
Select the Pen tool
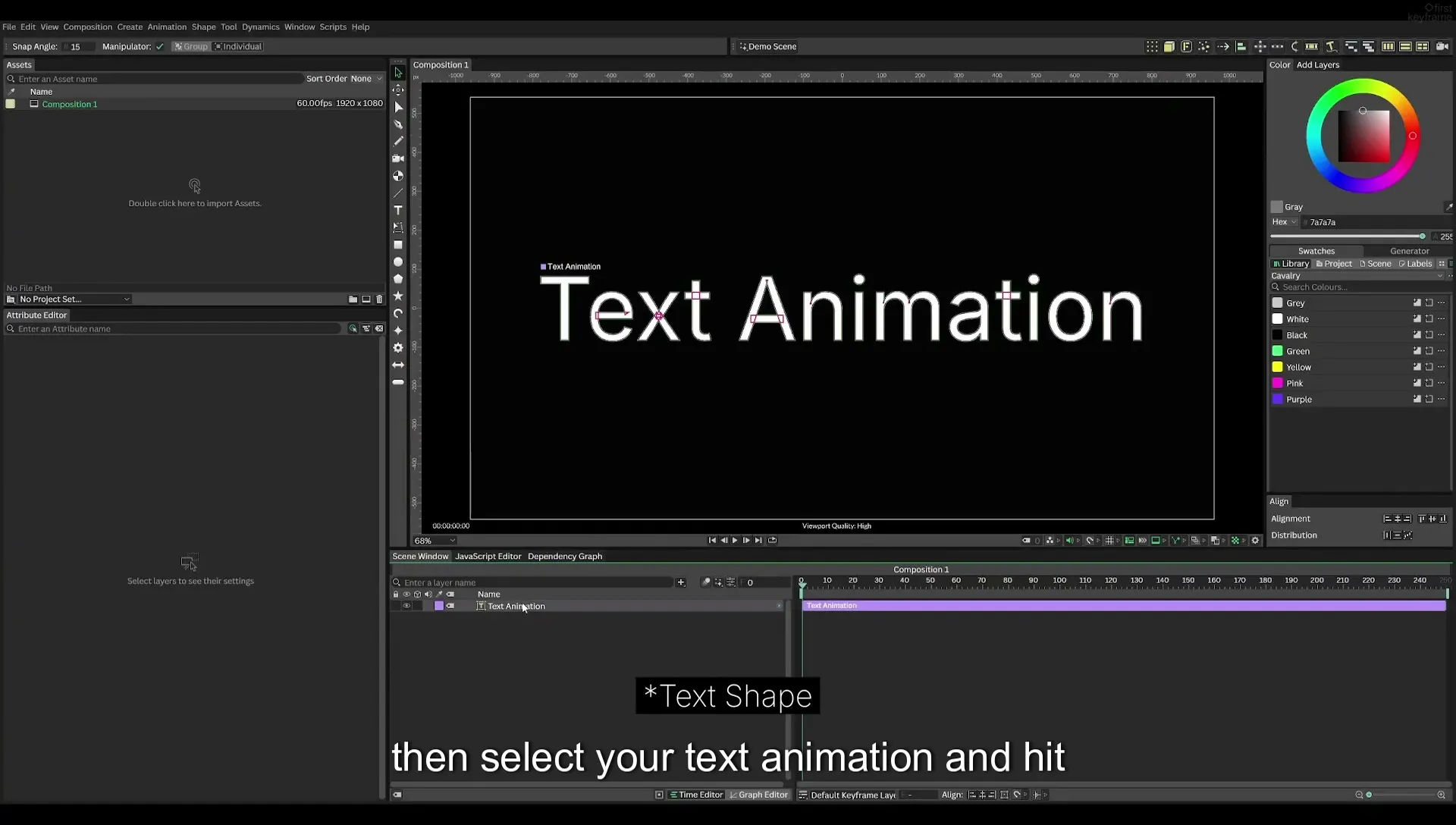point(398,124)
